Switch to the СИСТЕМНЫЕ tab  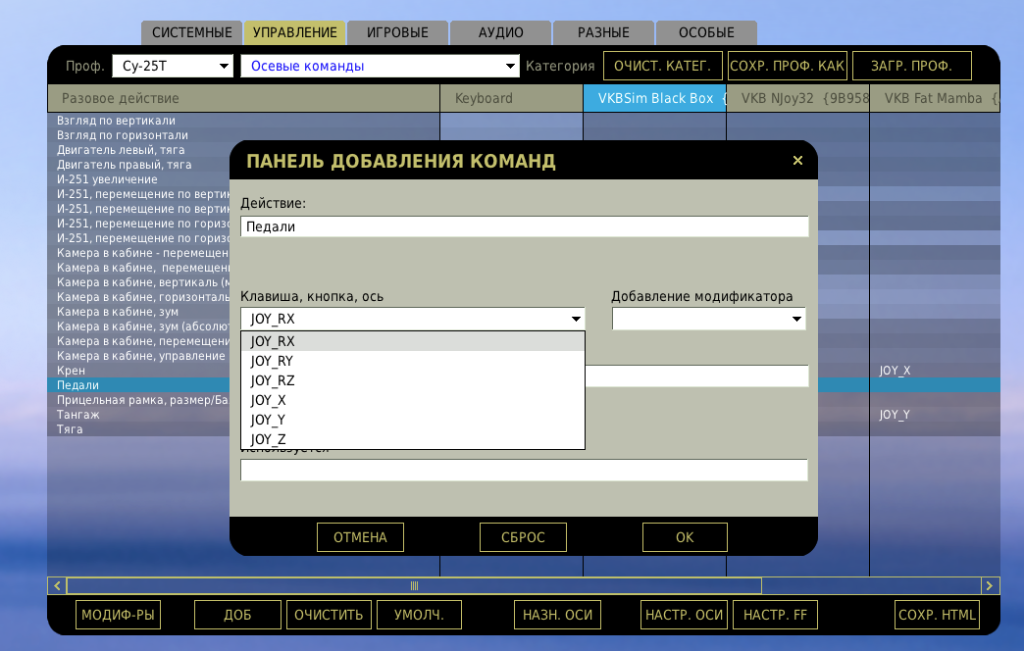[192, 33]
